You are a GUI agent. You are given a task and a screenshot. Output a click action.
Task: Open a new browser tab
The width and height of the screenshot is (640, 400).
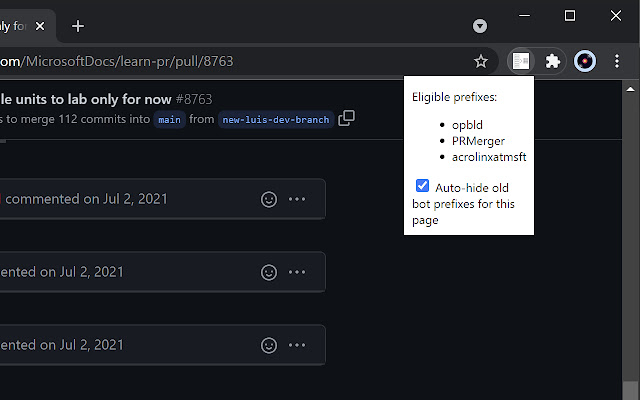78,27
